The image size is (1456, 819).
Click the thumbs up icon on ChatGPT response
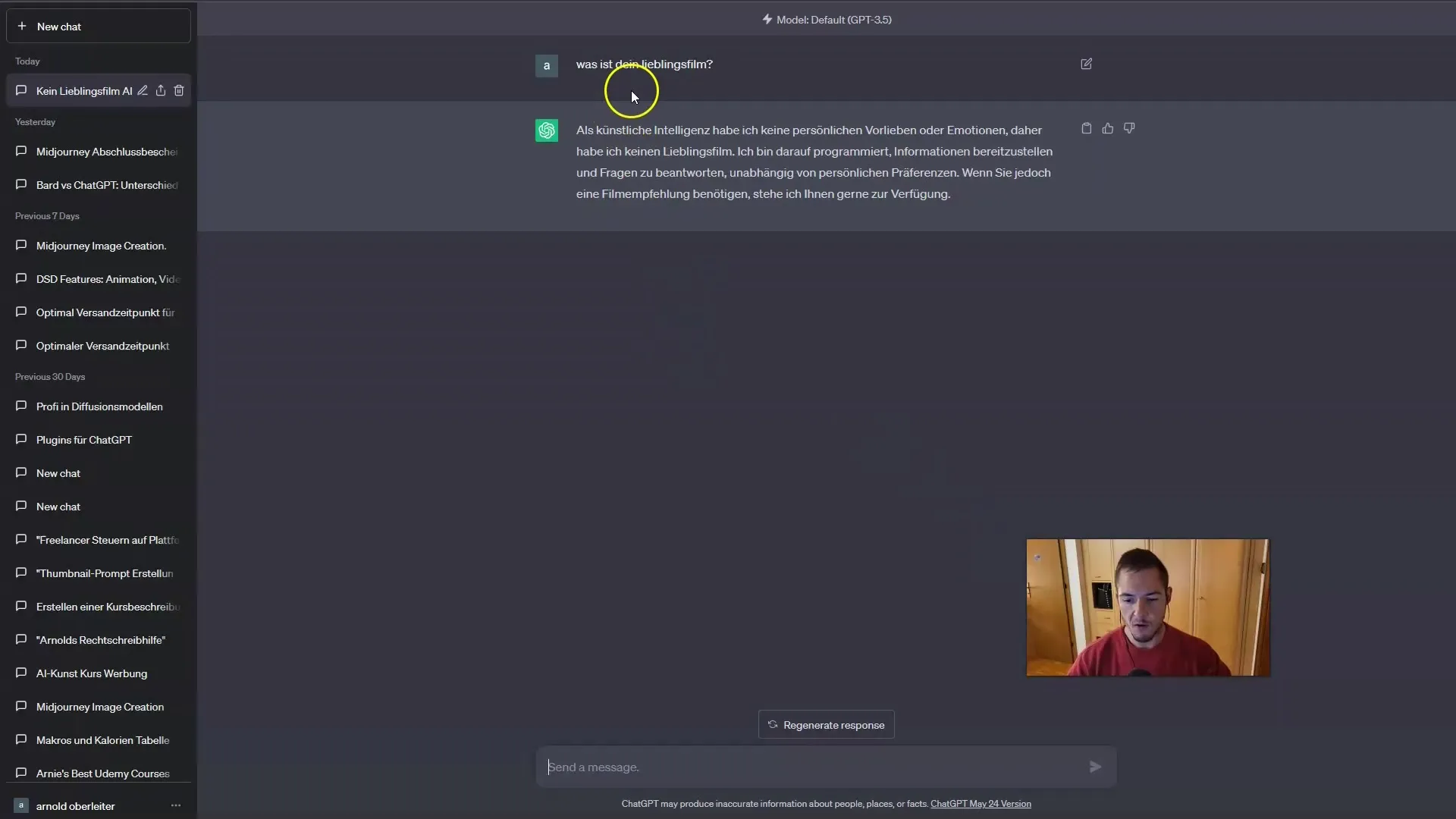(x=1108, y=128)
